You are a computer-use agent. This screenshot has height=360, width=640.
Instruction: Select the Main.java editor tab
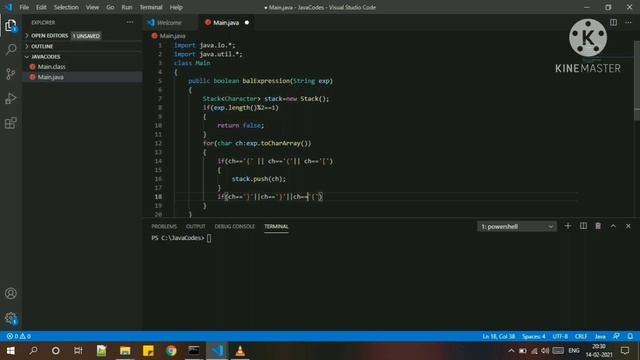pos(226,22)
